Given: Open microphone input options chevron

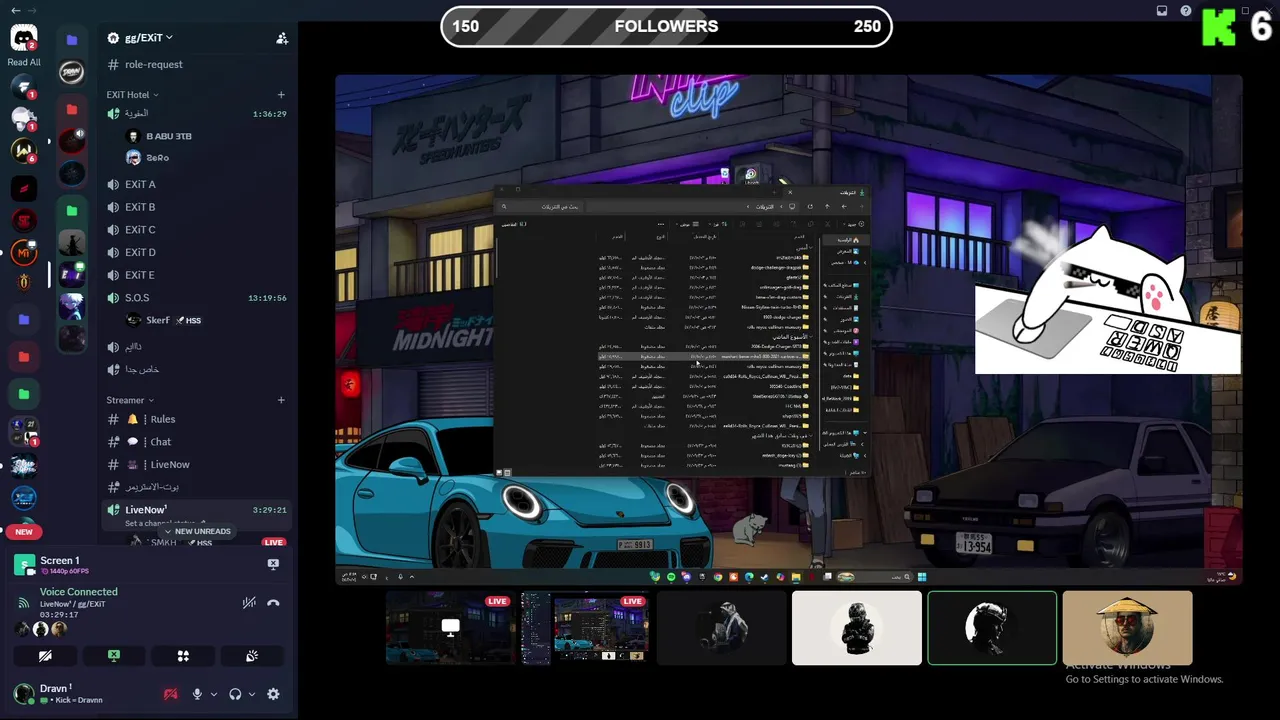Looking at the screenshot, I should pyautogui.click(x=213, y=694).
